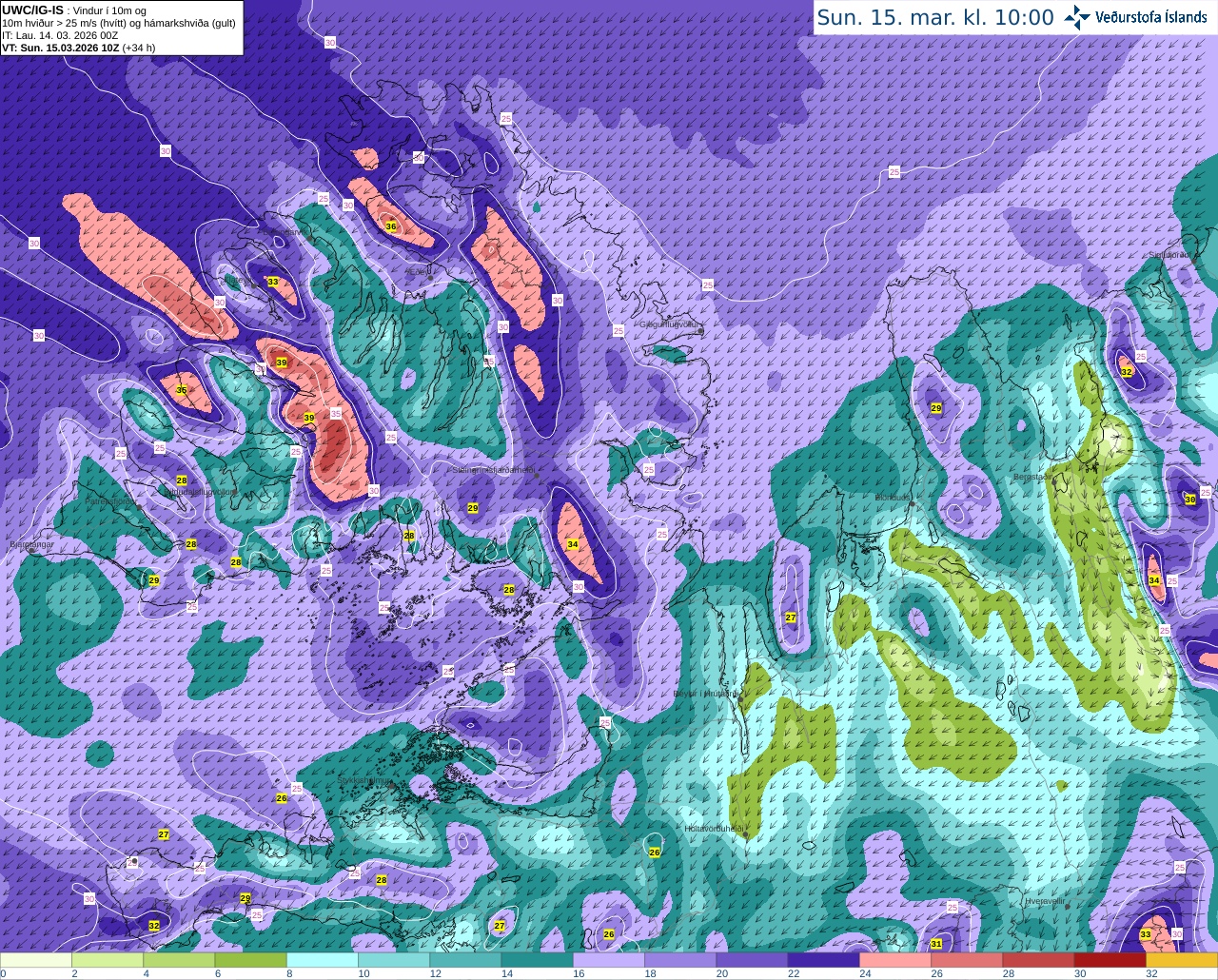Click the olive 6–8 m/s legend swatch
Viewport: 1218px width, 980px height.
click(x=250, y=960)
